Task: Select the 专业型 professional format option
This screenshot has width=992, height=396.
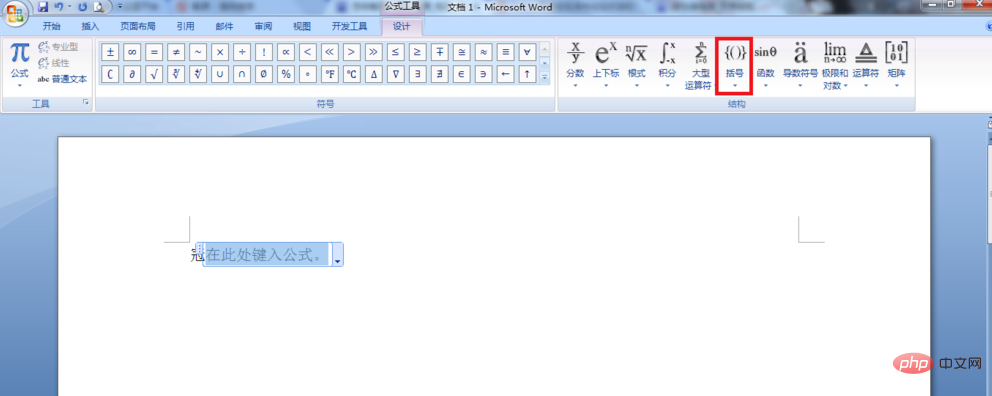Action: tap(58, 47)
